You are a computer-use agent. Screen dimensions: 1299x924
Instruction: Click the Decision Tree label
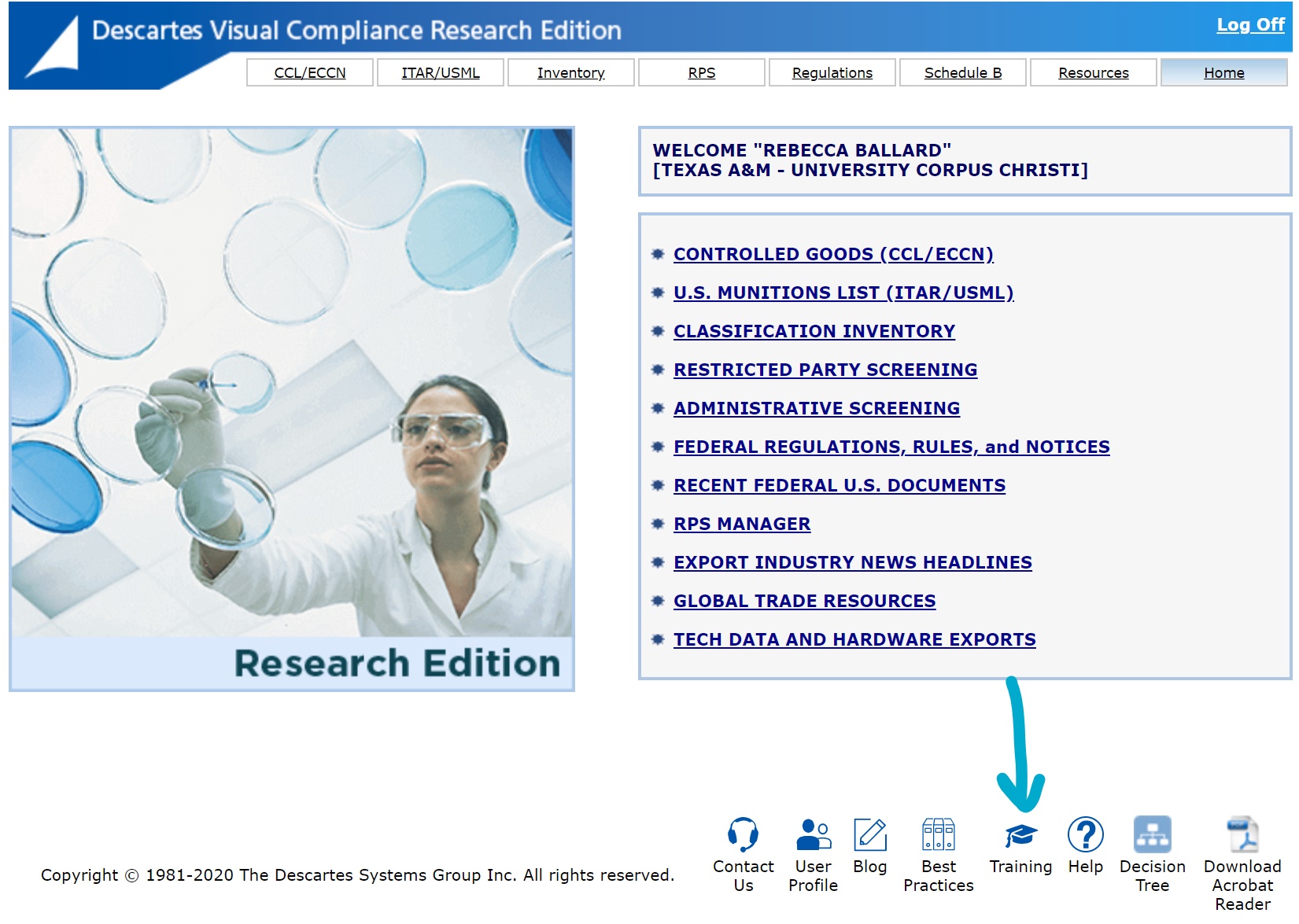(x=1153, y=876)
